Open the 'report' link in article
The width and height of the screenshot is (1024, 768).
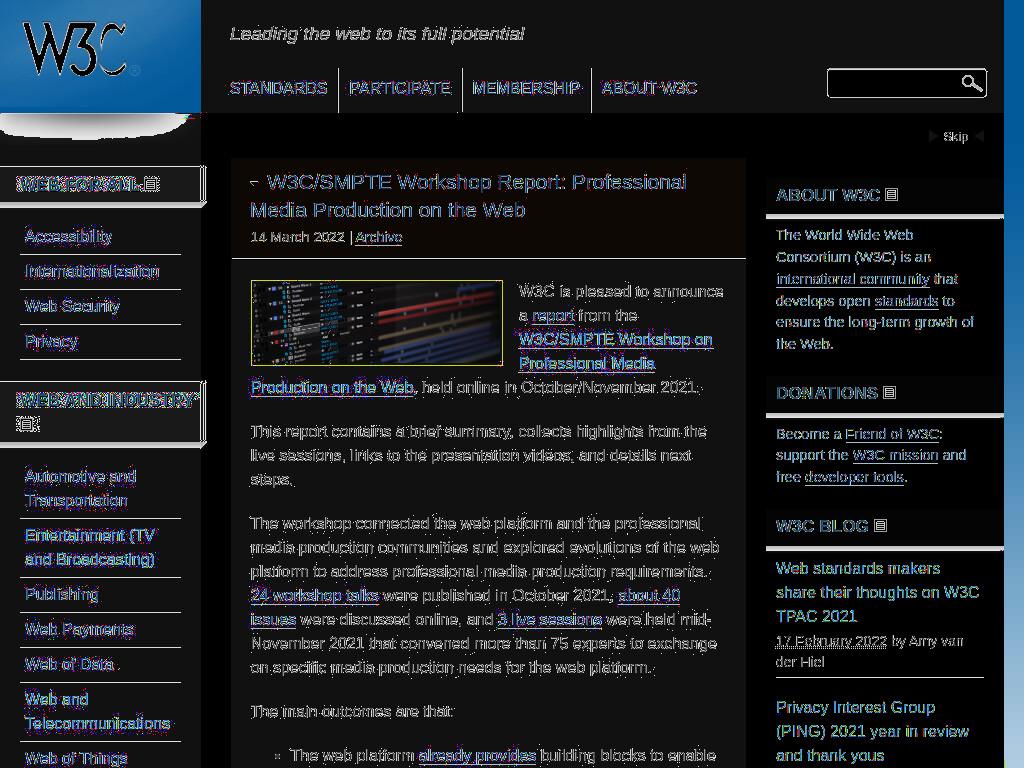pyautogui.click(x=552, y=315)
